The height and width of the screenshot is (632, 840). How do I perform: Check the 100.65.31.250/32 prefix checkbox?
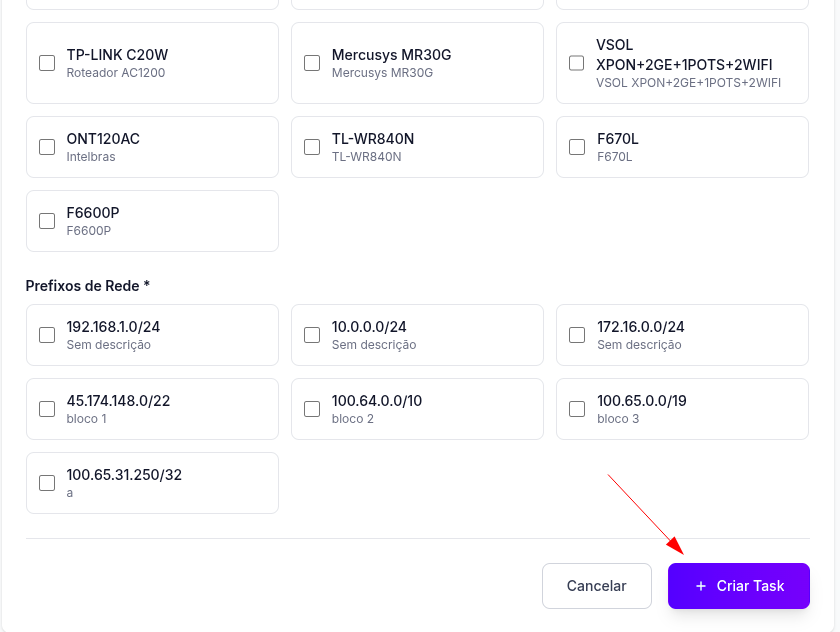click(47, 483)
